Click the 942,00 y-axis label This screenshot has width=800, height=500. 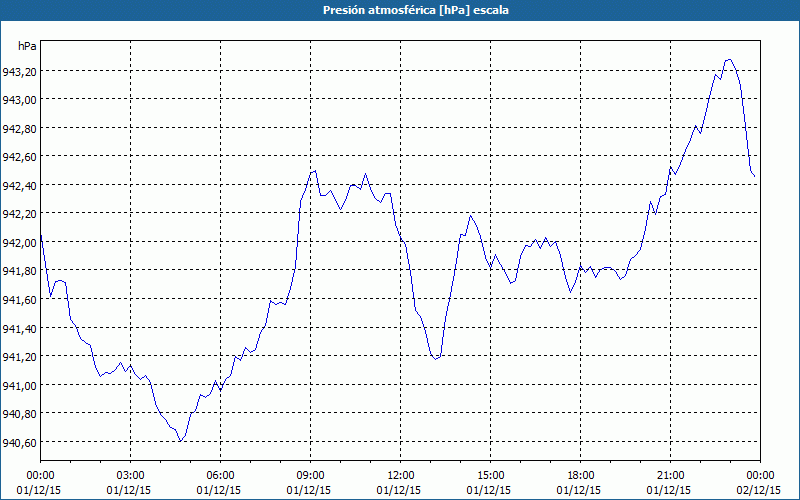pyautogui.click(x=19, y=244)
